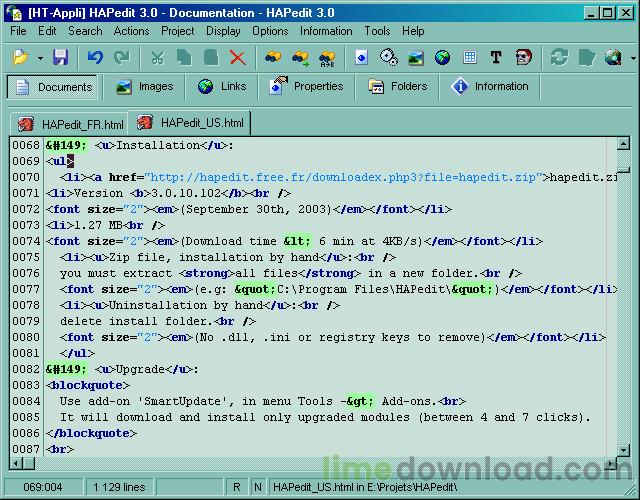
Task: Click line number 0068 in gutter
Action: 26,145
